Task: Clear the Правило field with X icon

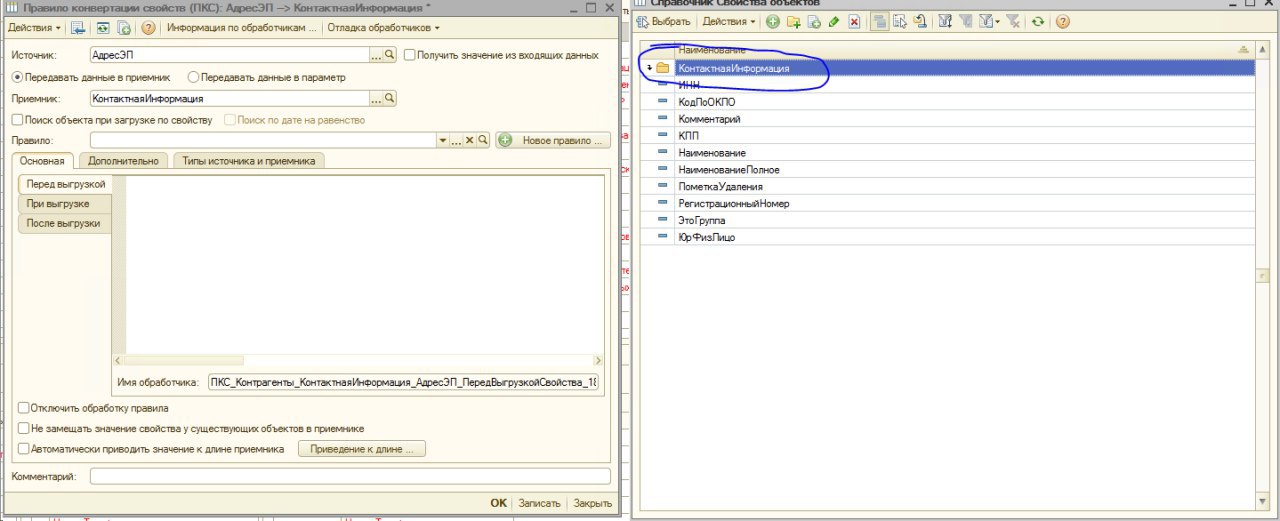Action: click(x=470, y=141)
